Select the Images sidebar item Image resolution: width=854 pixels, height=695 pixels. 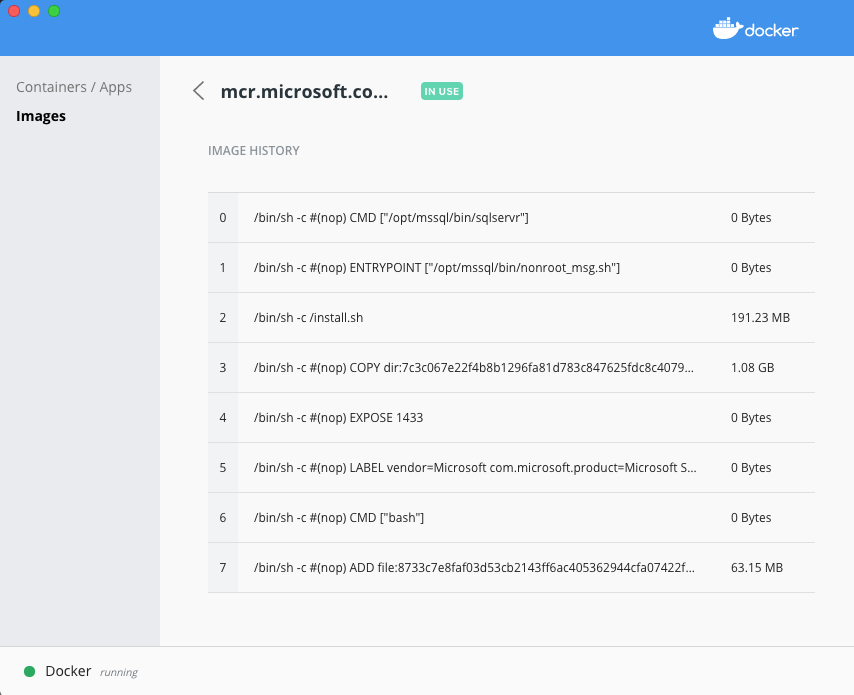pyautogui.click(x=41, y=116)
